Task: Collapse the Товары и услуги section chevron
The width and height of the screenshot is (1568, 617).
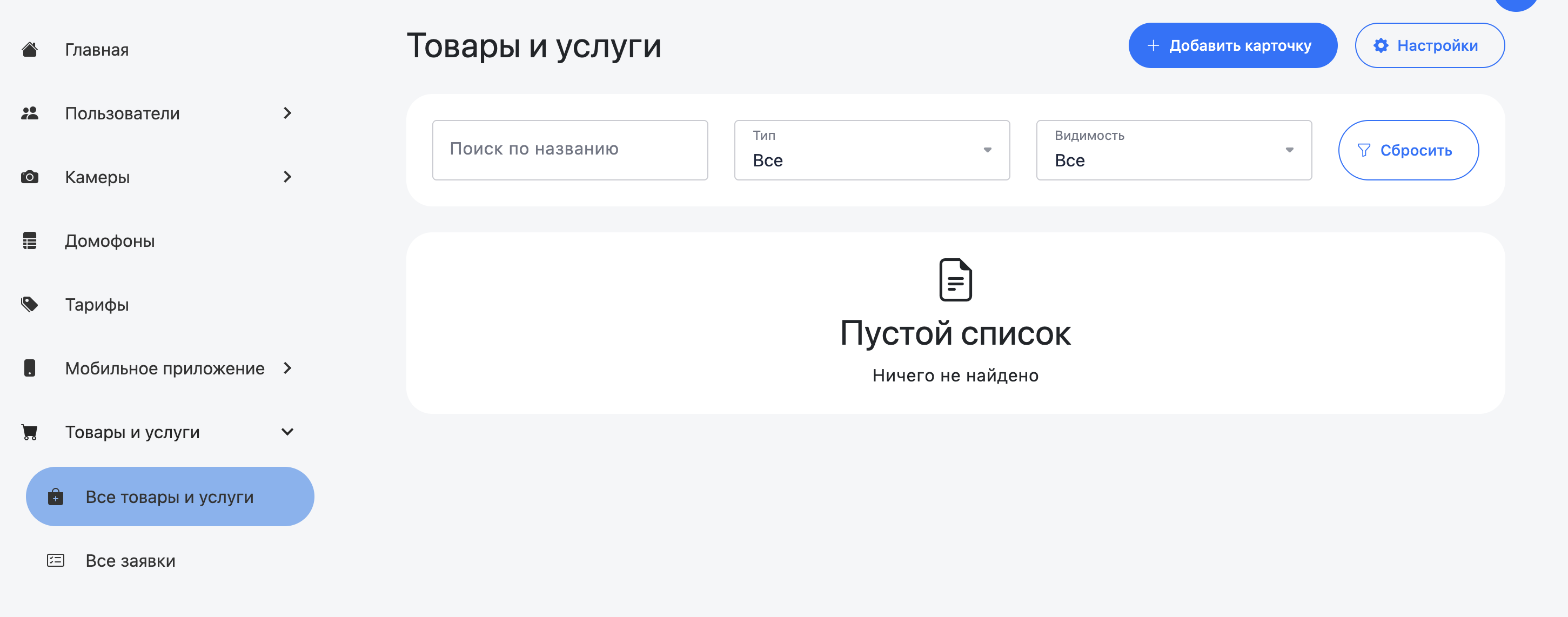Action: [287, 432]
